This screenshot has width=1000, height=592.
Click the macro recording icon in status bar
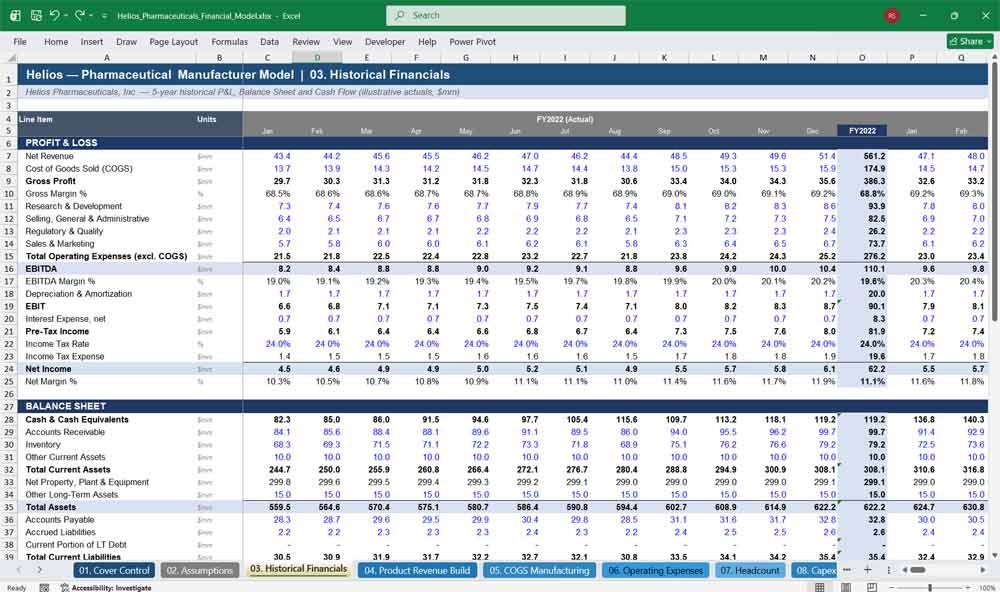point(44,588)
